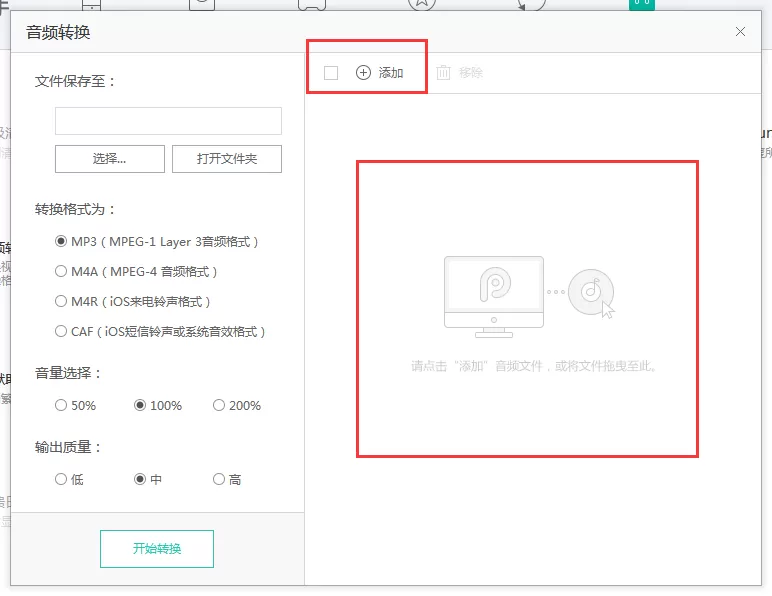Click the computer monitor illustration icon
The image size is (772, 596).
pos(494,297)
